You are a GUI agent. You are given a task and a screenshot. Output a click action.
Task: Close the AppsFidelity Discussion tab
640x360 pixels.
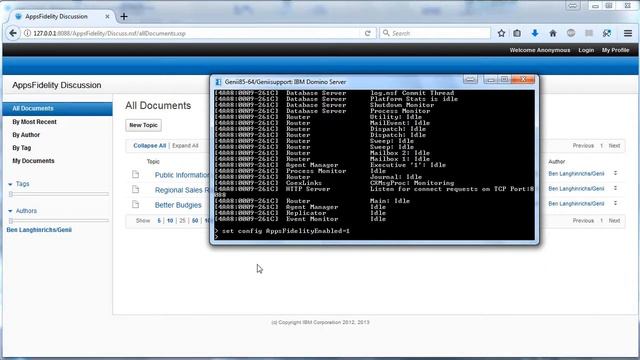pyautogui.click(x=107, y=17)
